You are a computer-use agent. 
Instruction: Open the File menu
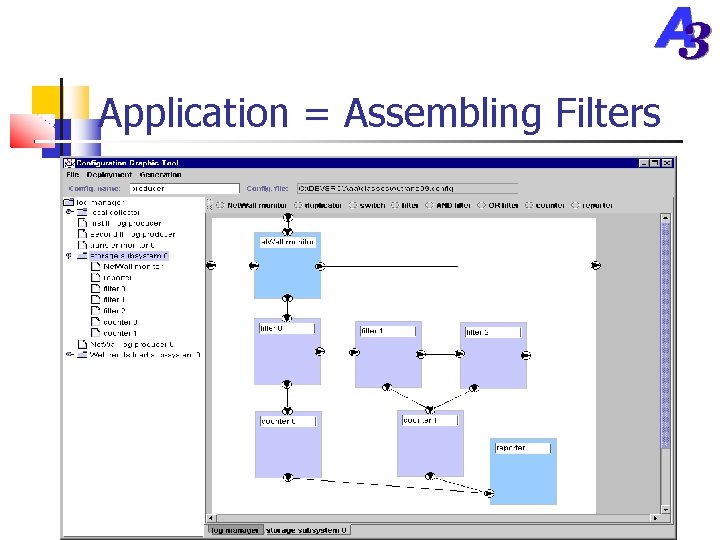(x=73, y=174)
